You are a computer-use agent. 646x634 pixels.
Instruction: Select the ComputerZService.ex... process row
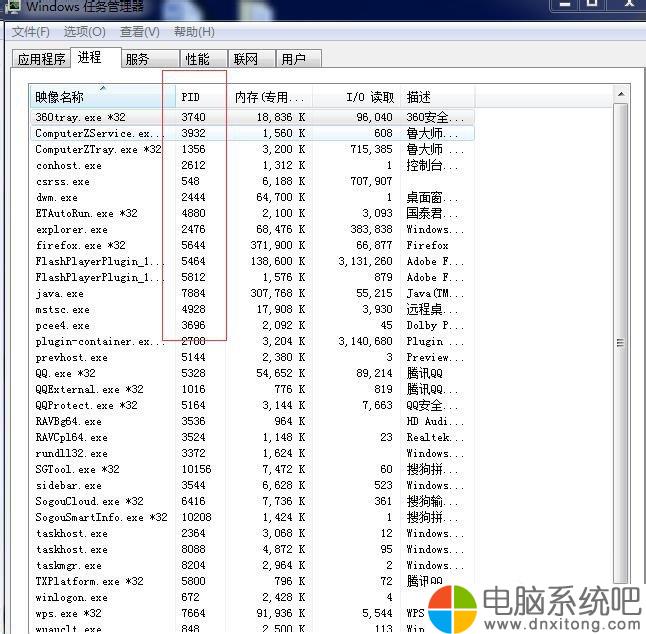pyautogui.click(x=252, y=133)
